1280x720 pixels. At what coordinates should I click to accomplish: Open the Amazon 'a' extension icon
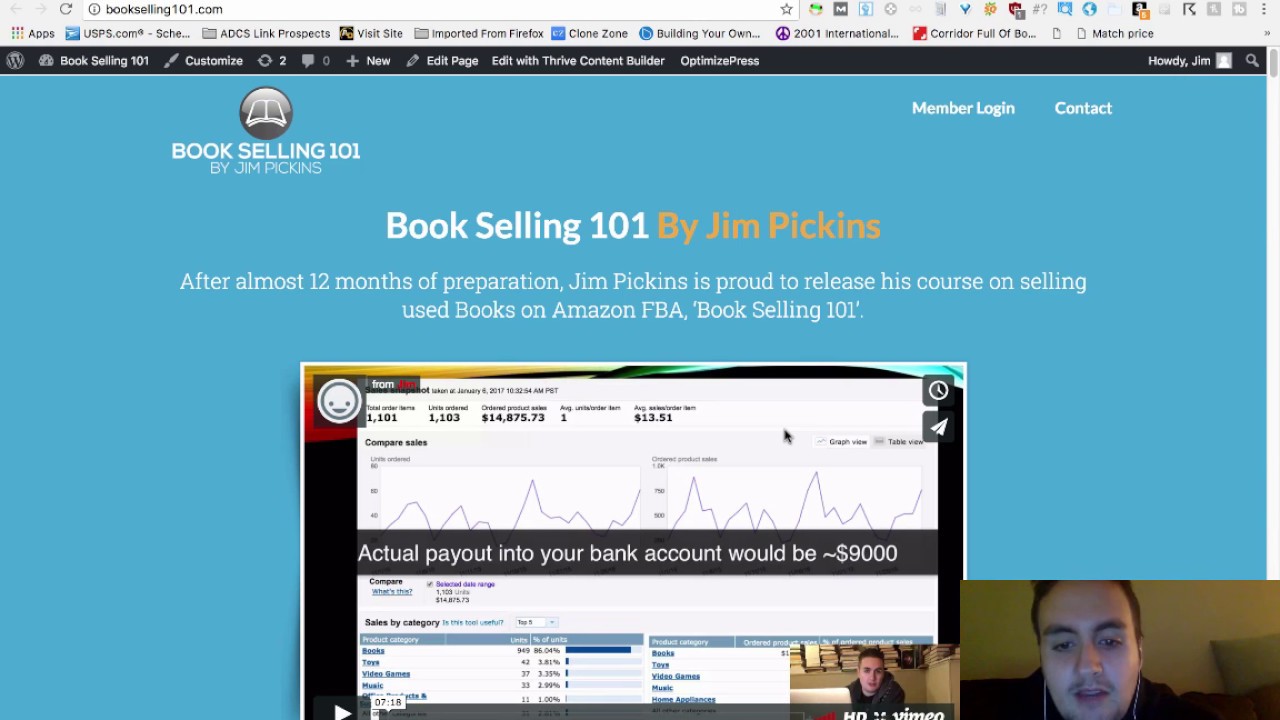click(x=1140, y=10)
